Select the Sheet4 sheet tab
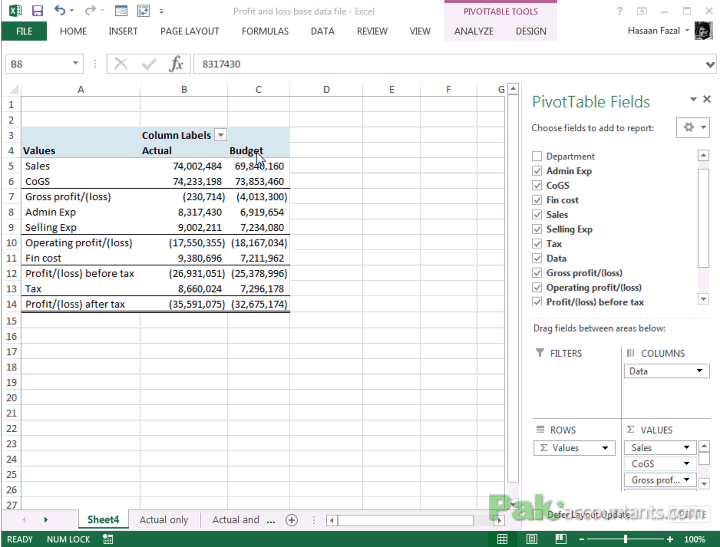Screen dimensions: 720x547 [x=103, y=519]
